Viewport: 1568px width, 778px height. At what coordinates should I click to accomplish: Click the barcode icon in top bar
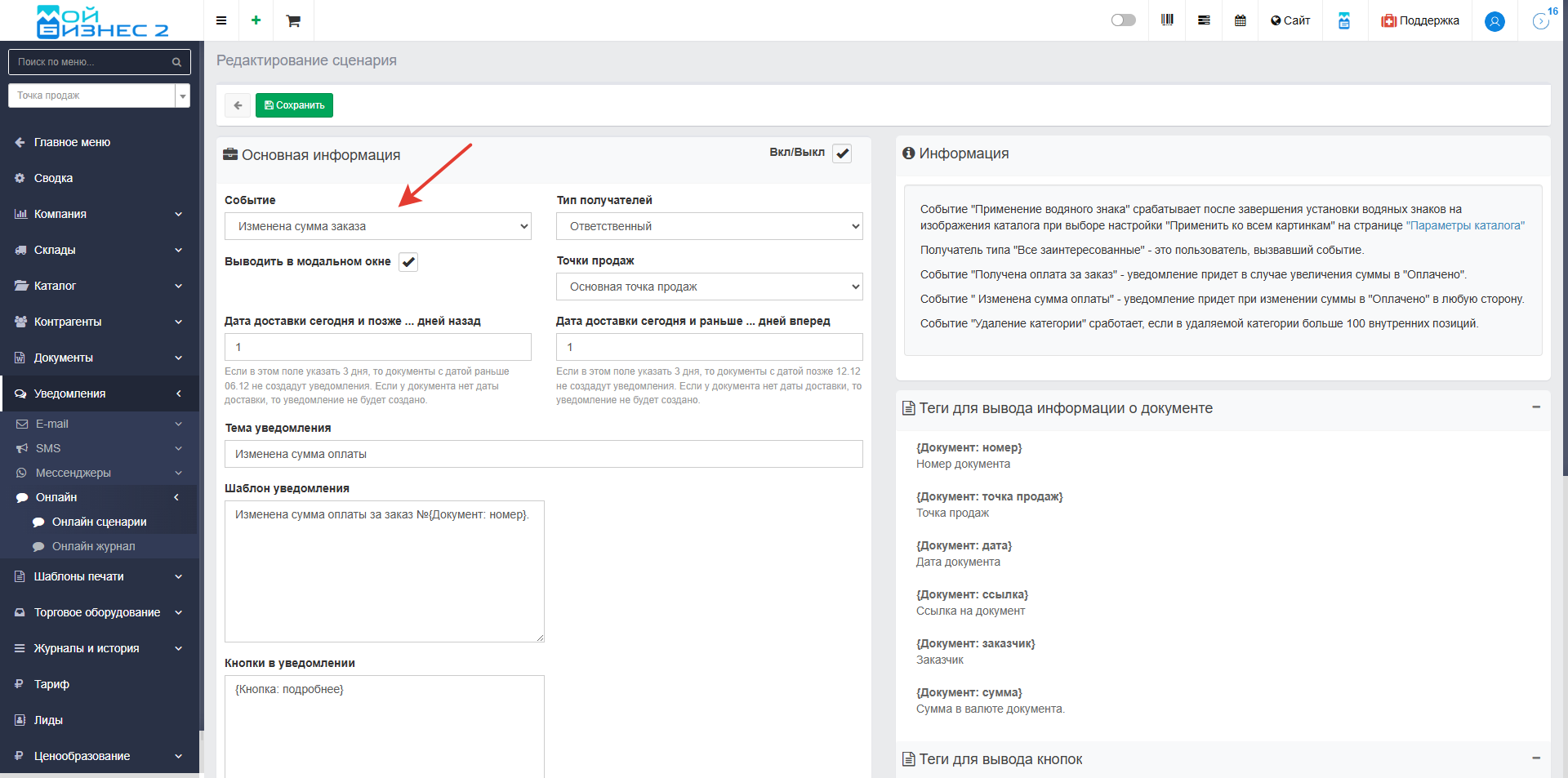[1167, 20]
